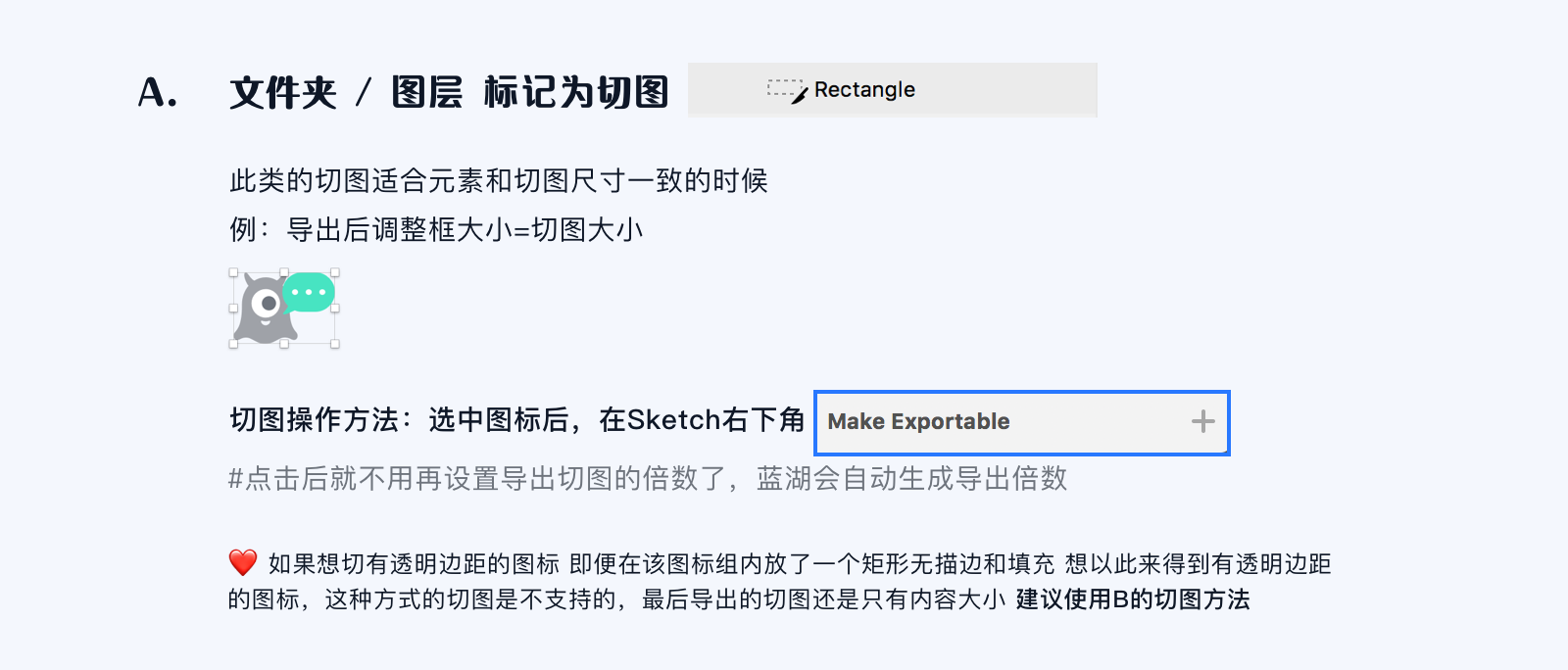Image resolution: width=1568 pixels, height=670 pixels.
Task: Click the top-middle selection handle of the mascot
Action: (284, 273)
